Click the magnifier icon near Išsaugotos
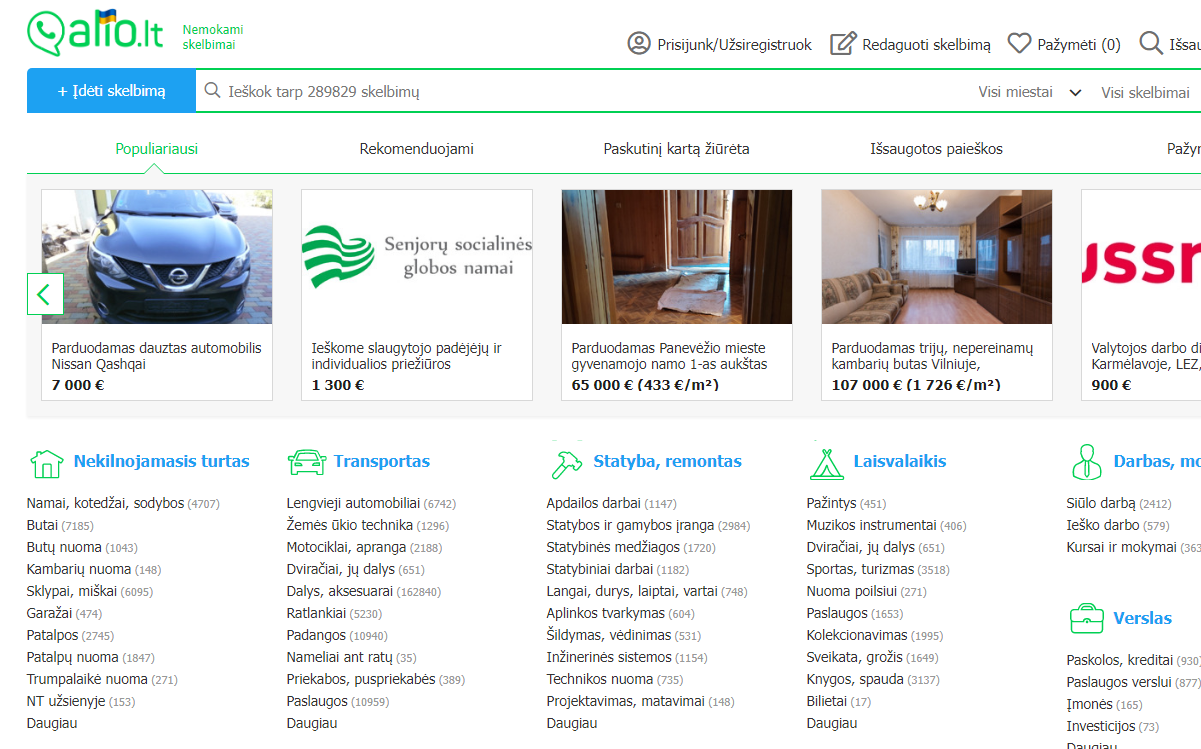 [x=1151, y=44]
